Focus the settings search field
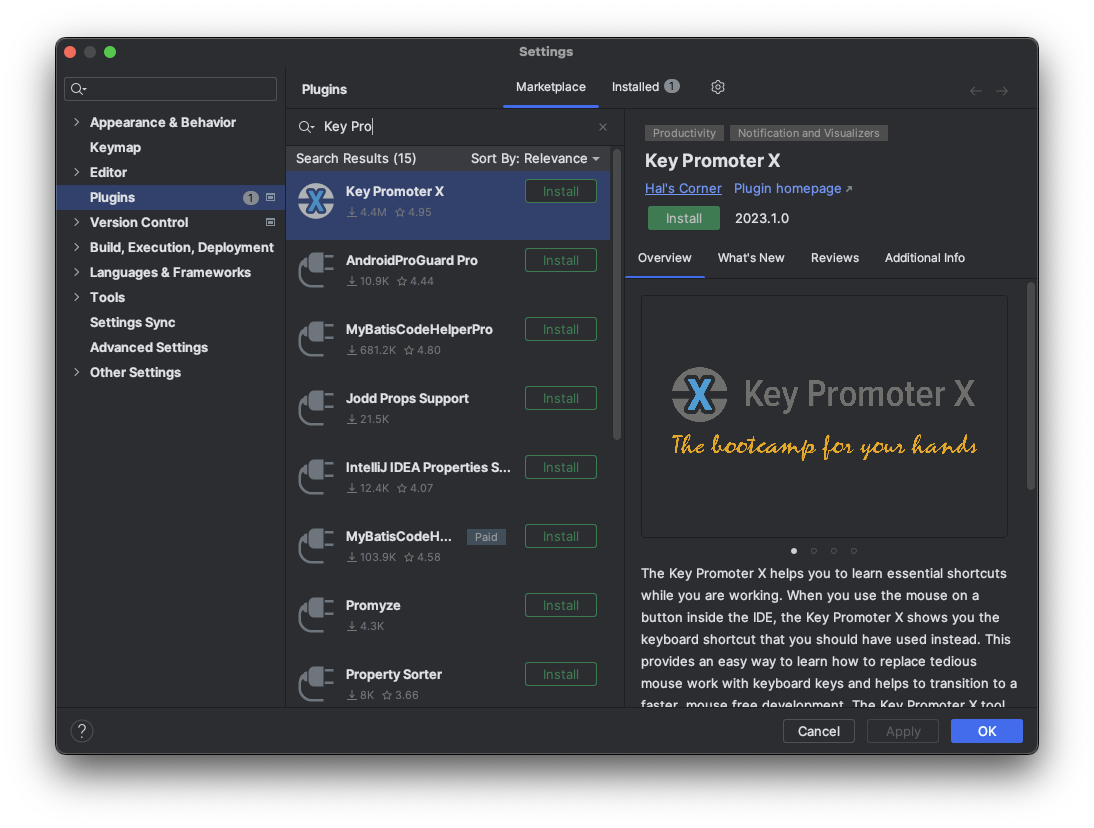This screenshot has height=828, width=1094. 170,89
